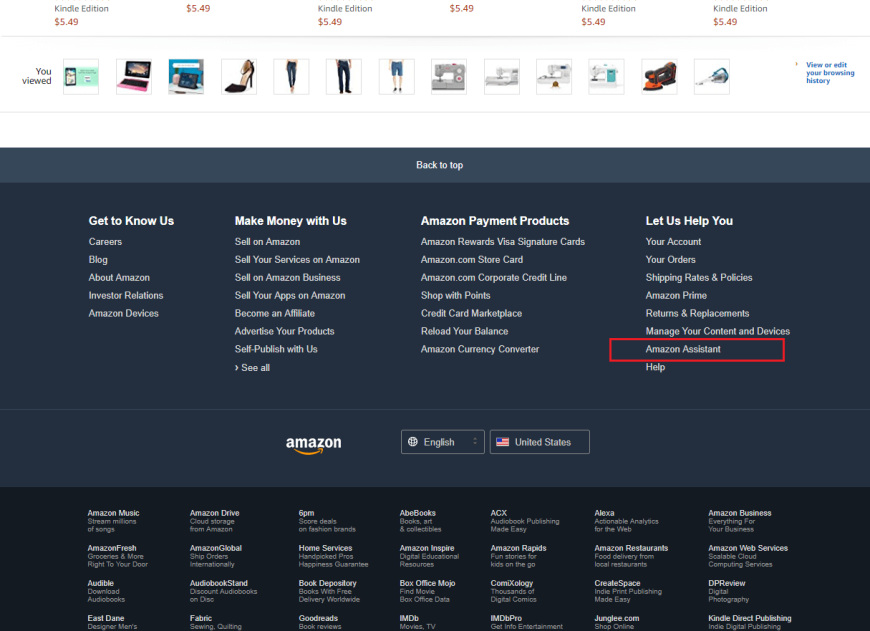870x631 pixels.
Task: Open View or edit your browsing history
Action: pyautogui.click(x=830, y=73)
